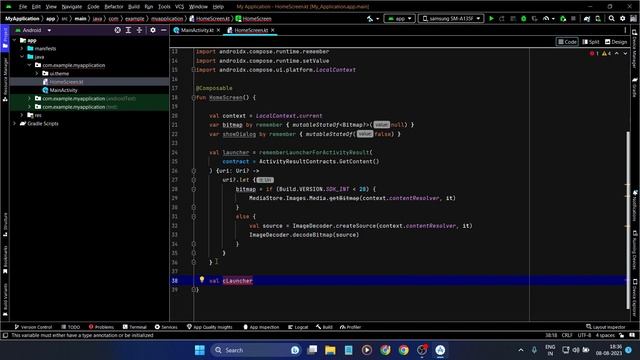
Task: Toggle read-only lock icon in status bar
Action: [621, 335]
